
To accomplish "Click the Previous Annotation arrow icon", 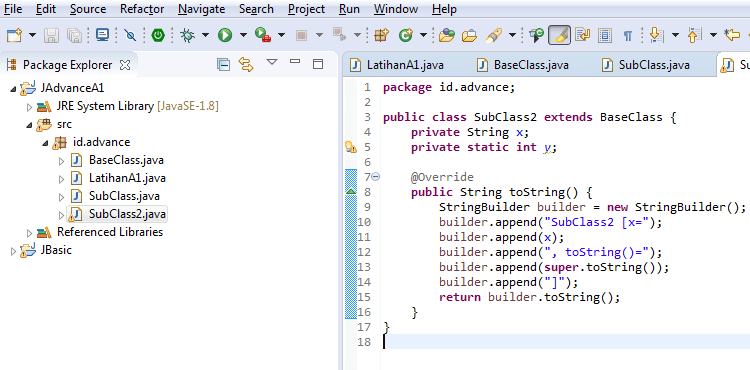I will (x=694, y=35).
